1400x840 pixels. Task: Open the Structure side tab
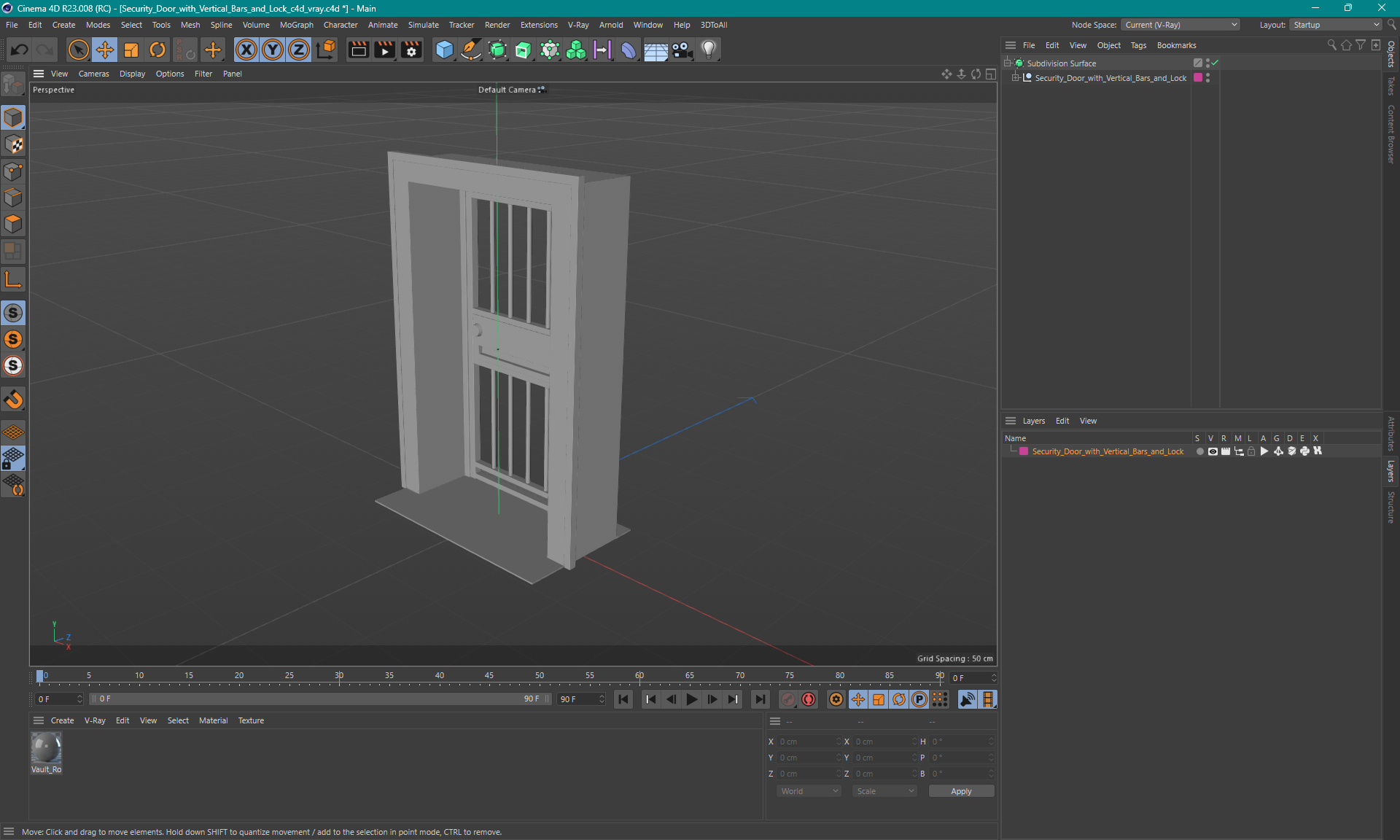click(1391, 507)
